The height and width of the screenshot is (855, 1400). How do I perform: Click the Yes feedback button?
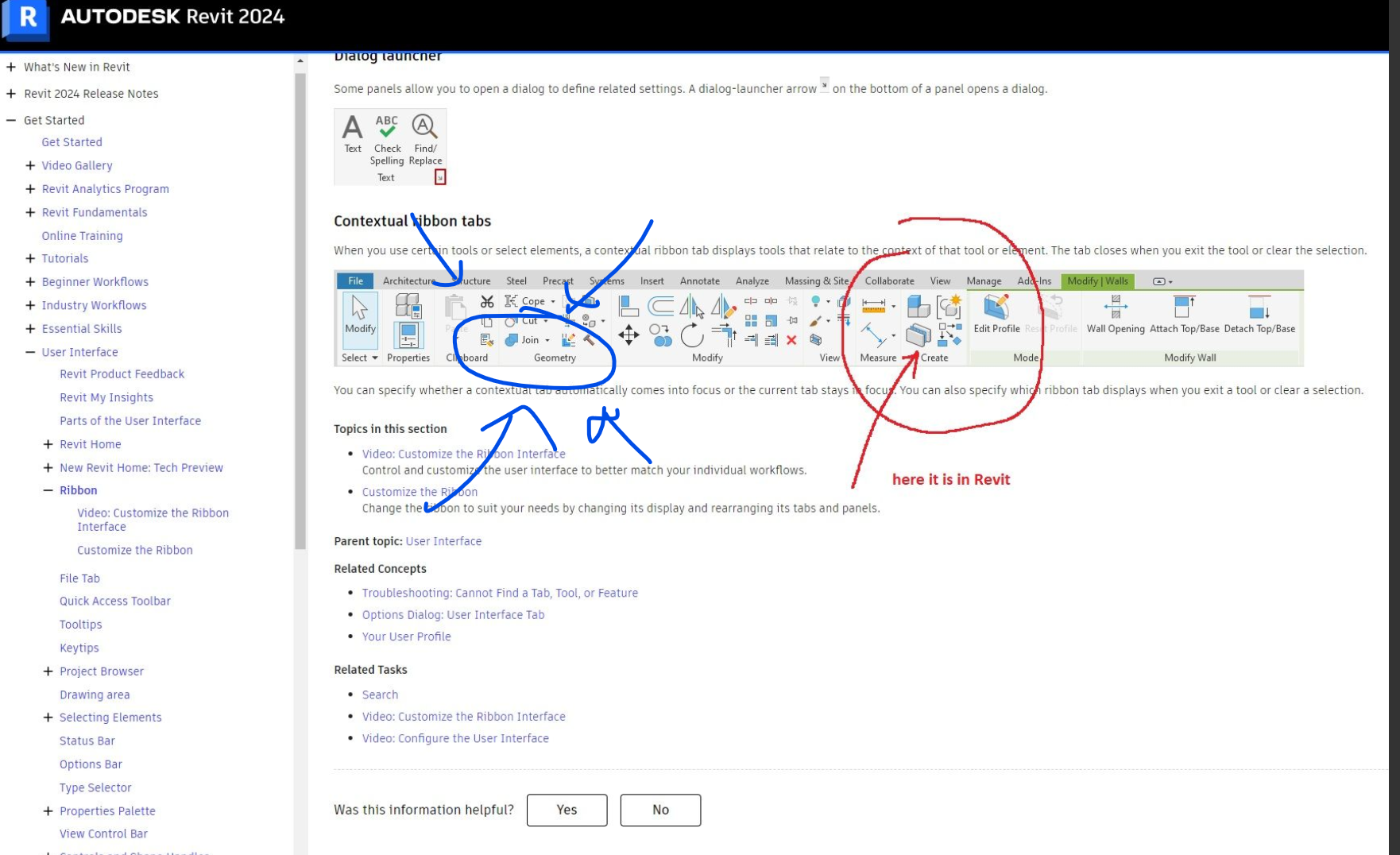click(567, 810)
